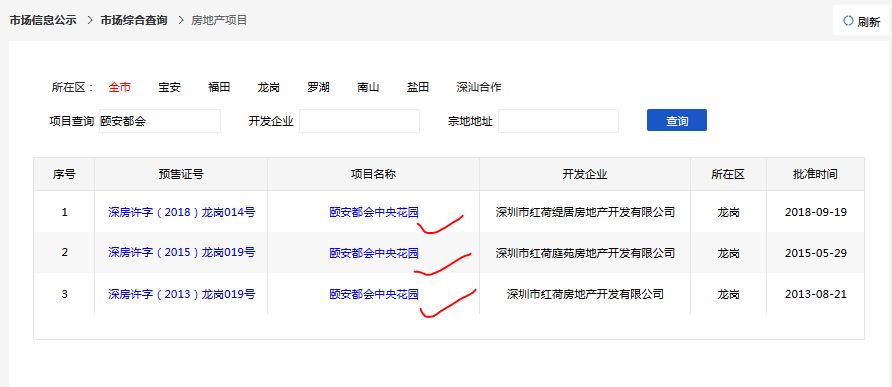
Task: Click the 所在区： filter label
Action: [72, 87]
